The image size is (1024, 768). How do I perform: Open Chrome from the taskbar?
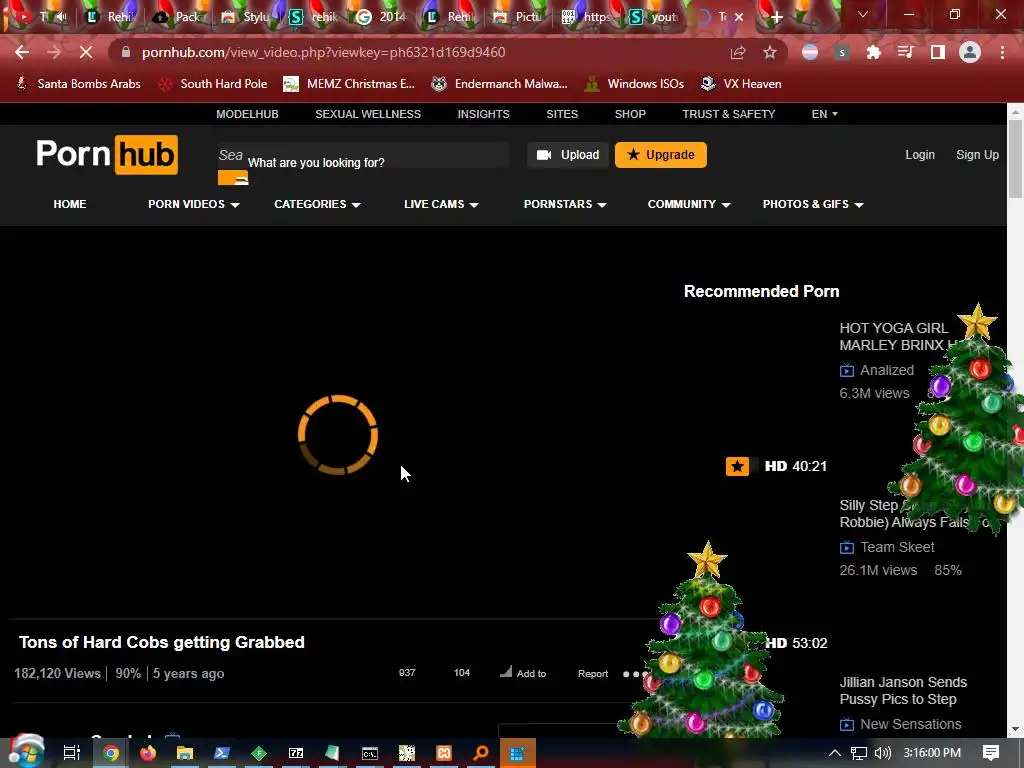coord(111,753)
